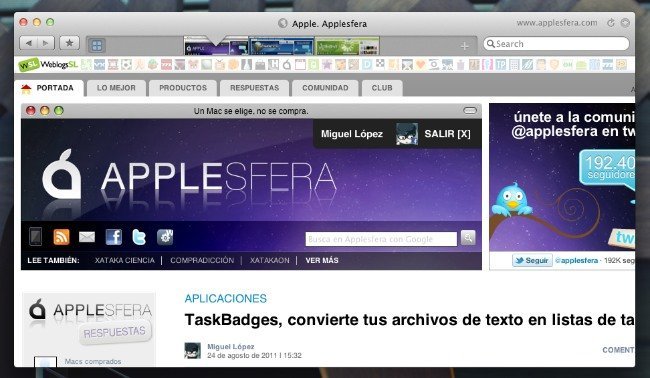650x378 pixels.
Task: Open the RESPUESTAS tab
Action: 255,88
